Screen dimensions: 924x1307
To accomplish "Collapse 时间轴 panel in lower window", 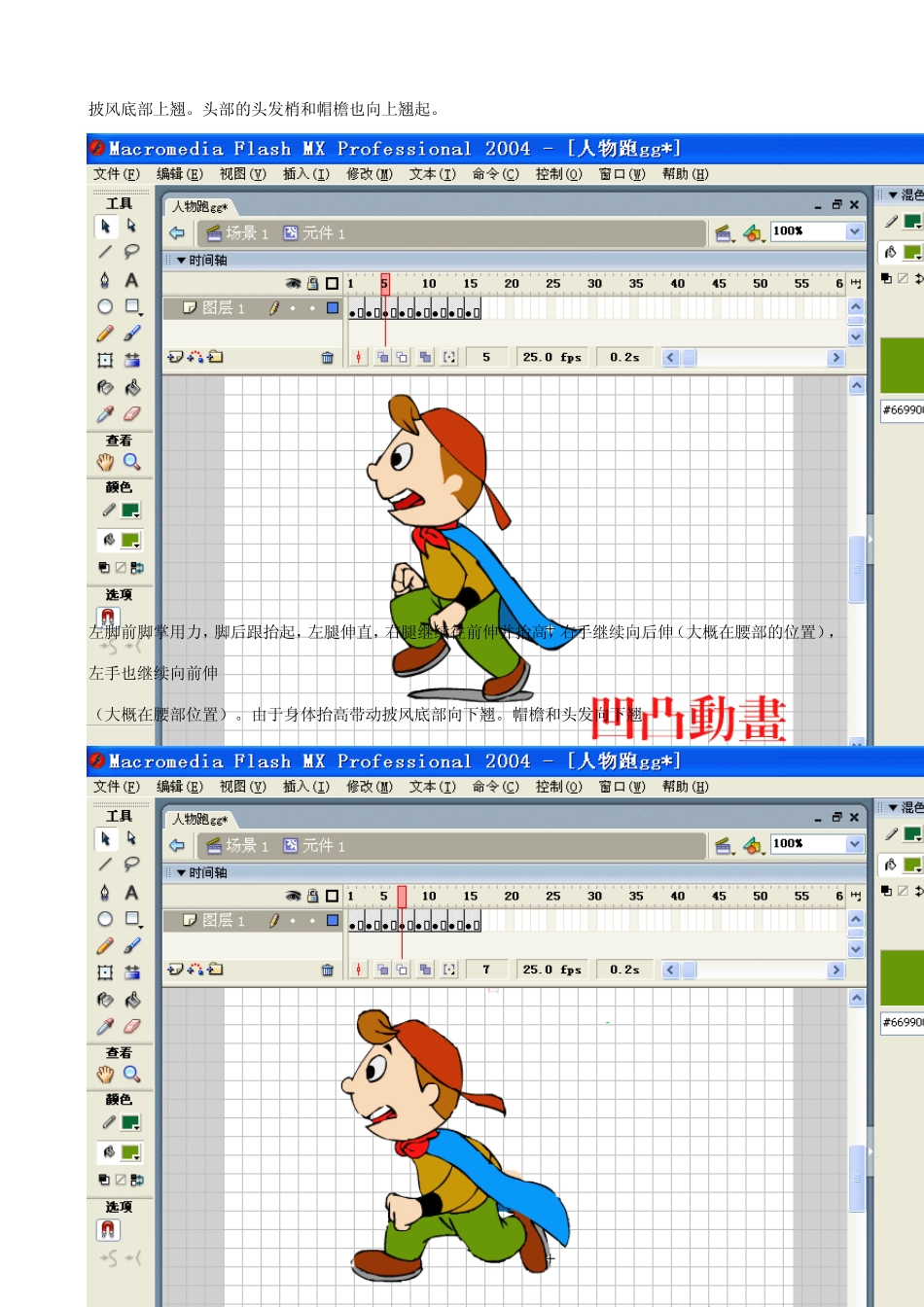I will click(181, 873).
